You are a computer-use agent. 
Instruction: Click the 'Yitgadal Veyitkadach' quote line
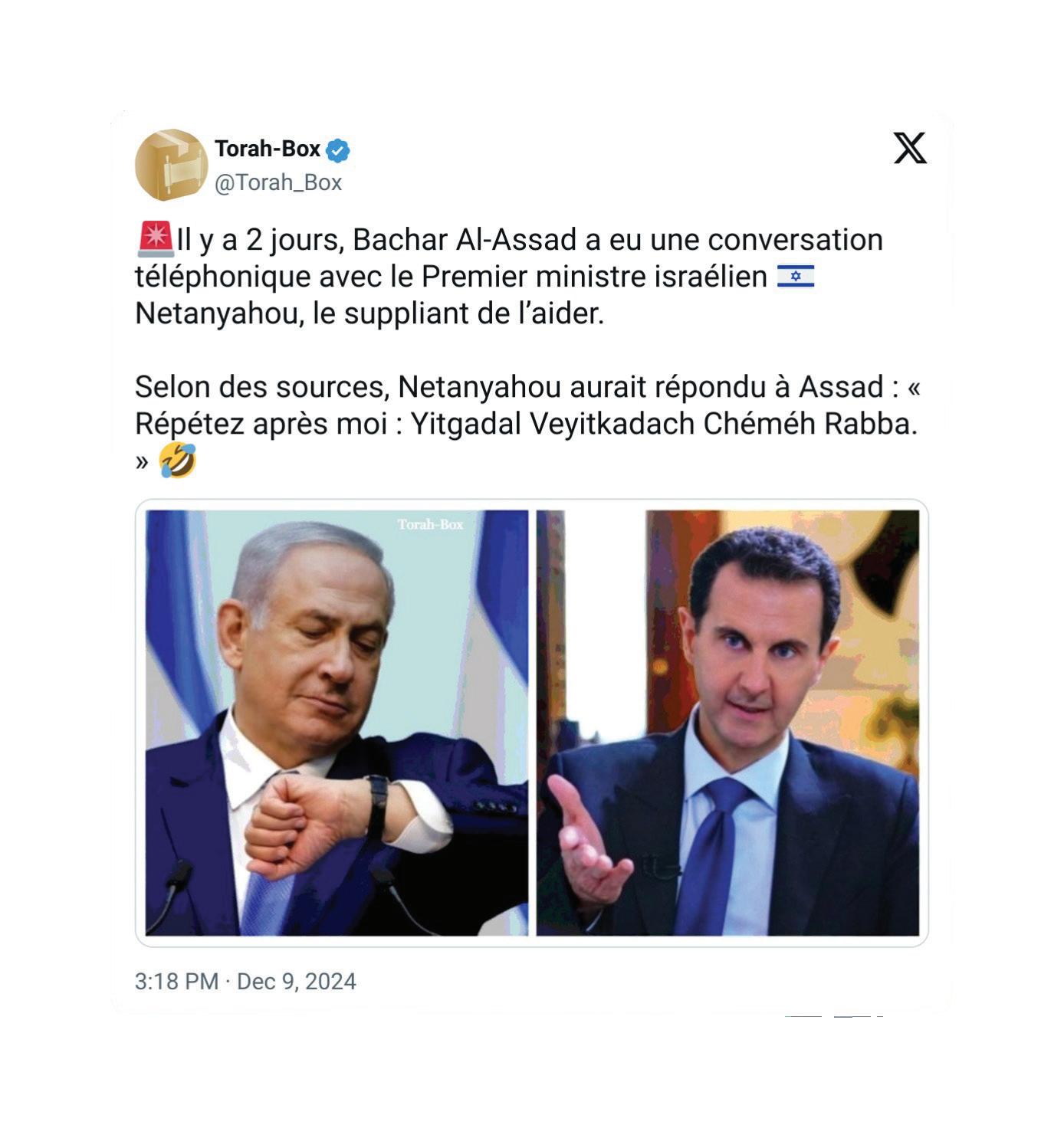(x=526, y=424)
